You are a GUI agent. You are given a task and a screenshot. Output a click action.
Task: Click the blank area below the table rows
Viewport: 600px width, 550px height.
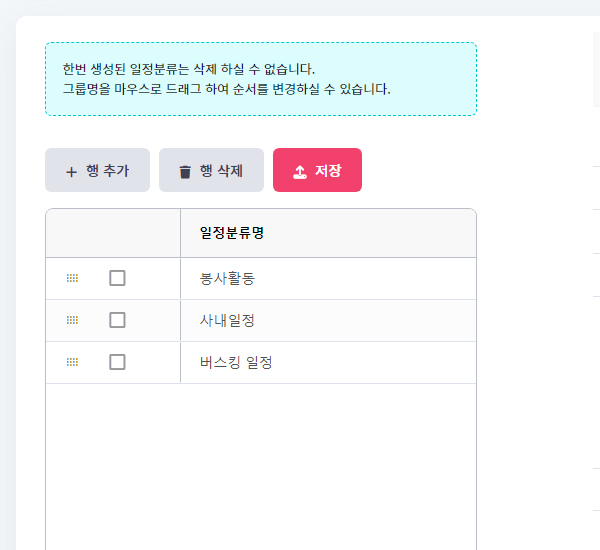(x=260, y=460)
